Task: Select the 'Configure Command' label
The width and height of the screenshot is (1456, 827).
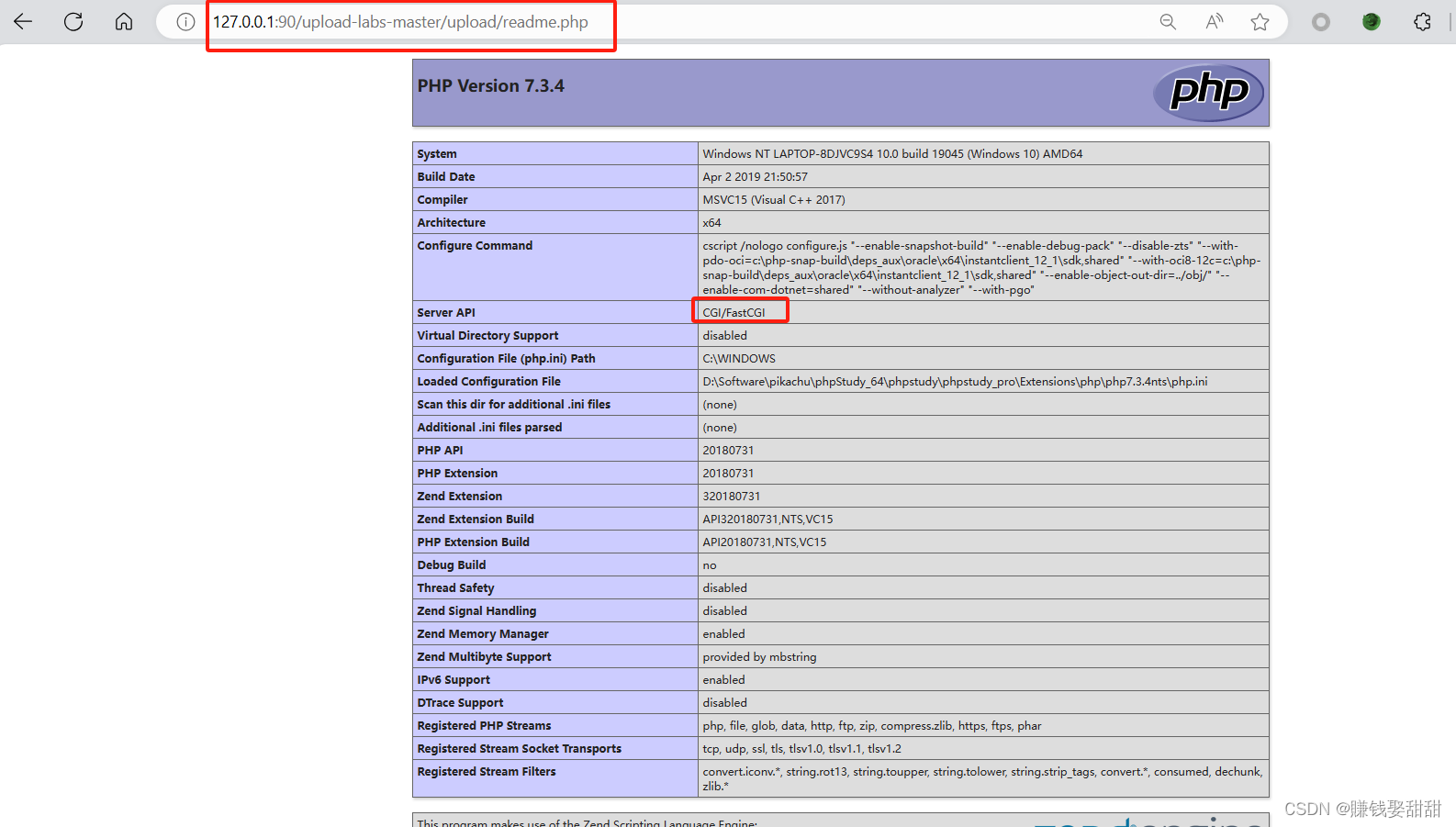Action: click(475, 246)
